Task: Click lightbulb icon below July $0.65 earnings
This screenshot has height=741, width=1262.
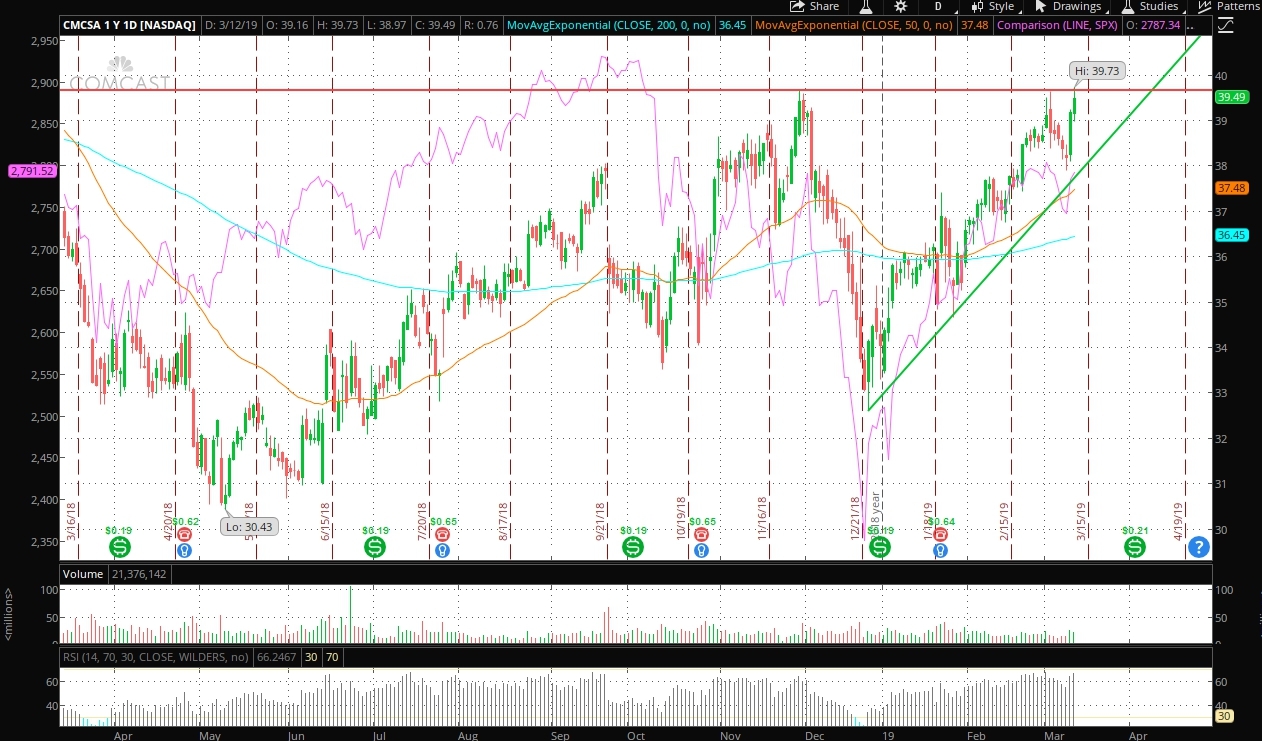Action: tap(442, 550)
